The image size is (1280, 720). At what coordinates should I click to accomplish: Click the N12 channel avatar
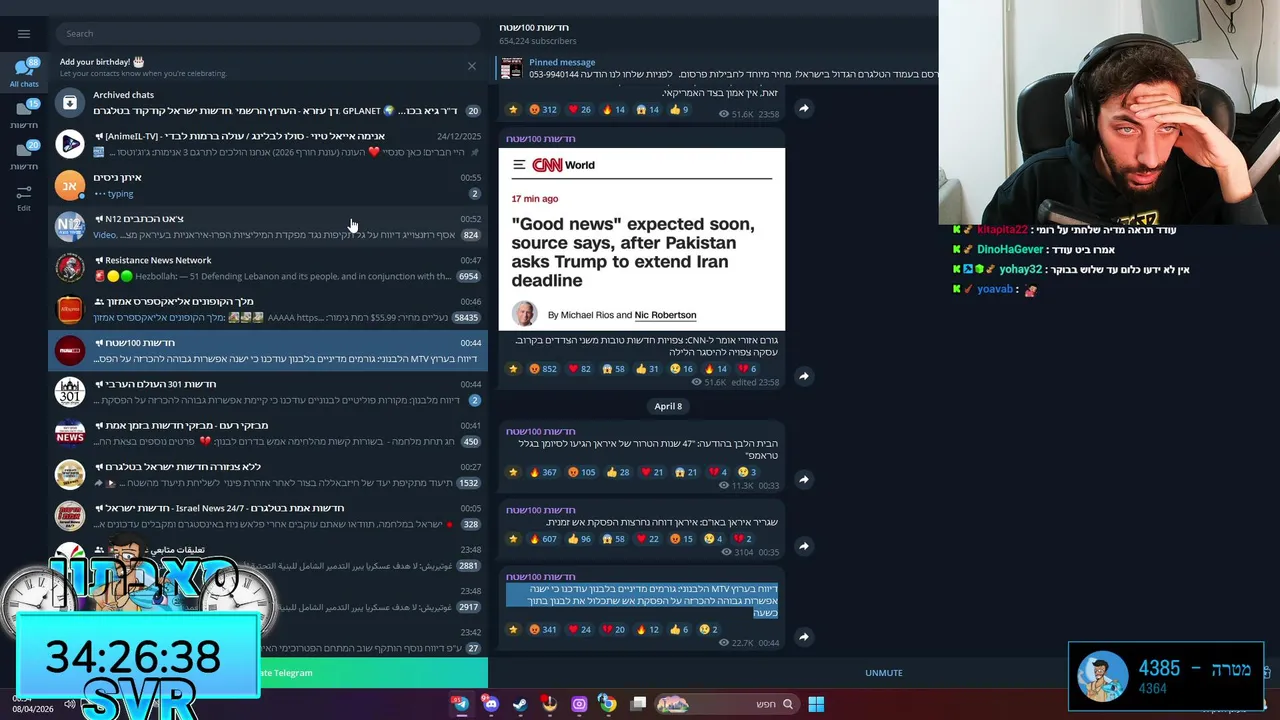coord(70,227)
